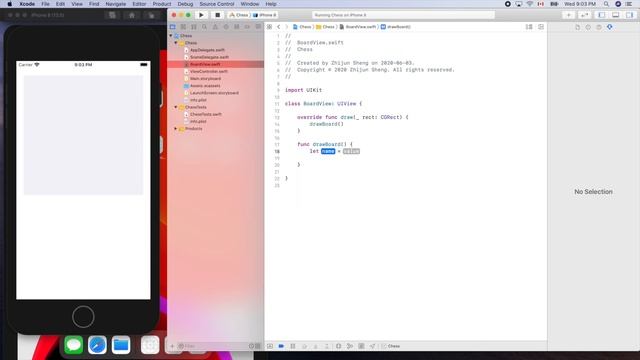Screen dimensions: 640x360
Task: Collapse the ChessTests group folder
Action: [x=176, y=107]
